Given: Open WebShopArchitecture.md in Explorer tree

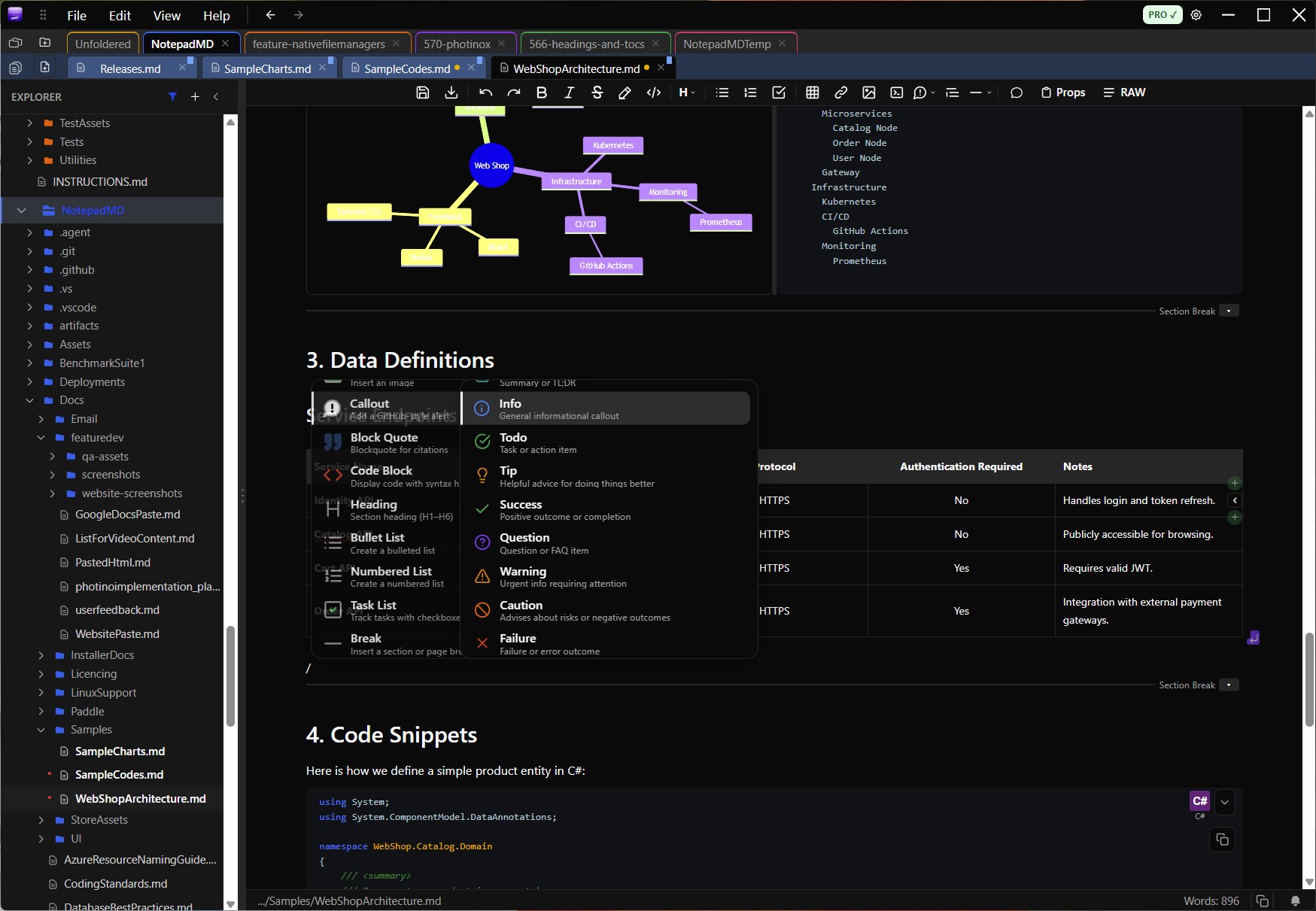Looking at the screenshot, I should tap(140, 799).
